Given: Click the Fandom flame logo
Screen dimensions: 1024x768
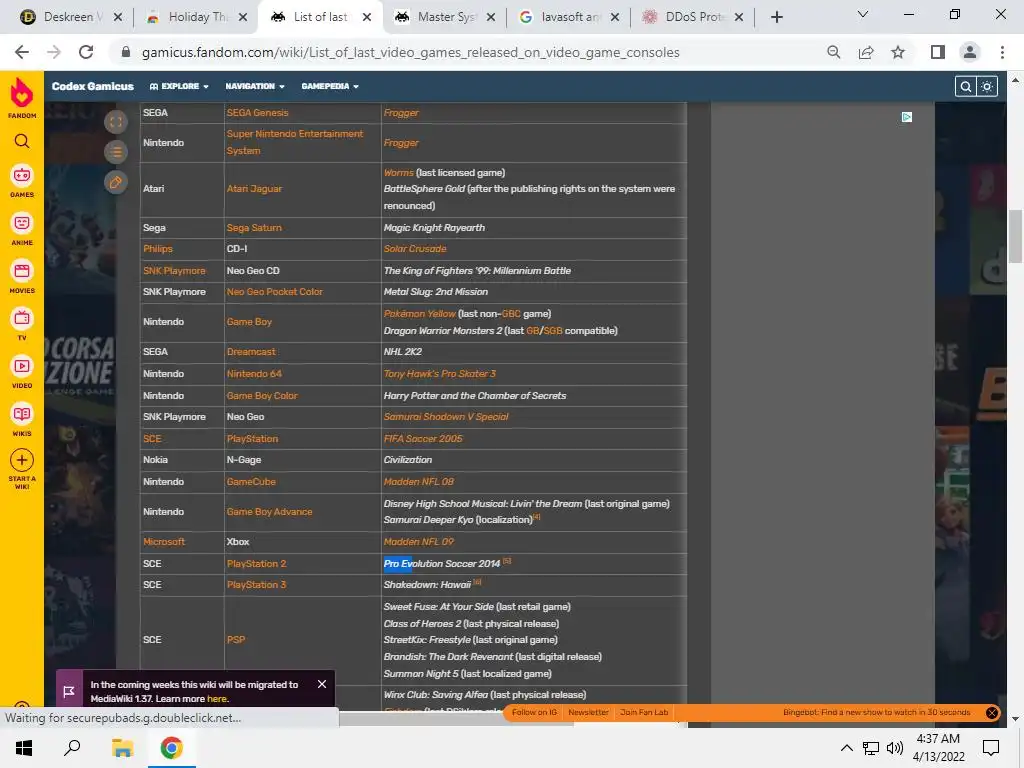Looking at the screenshot, I should (22, 93).
